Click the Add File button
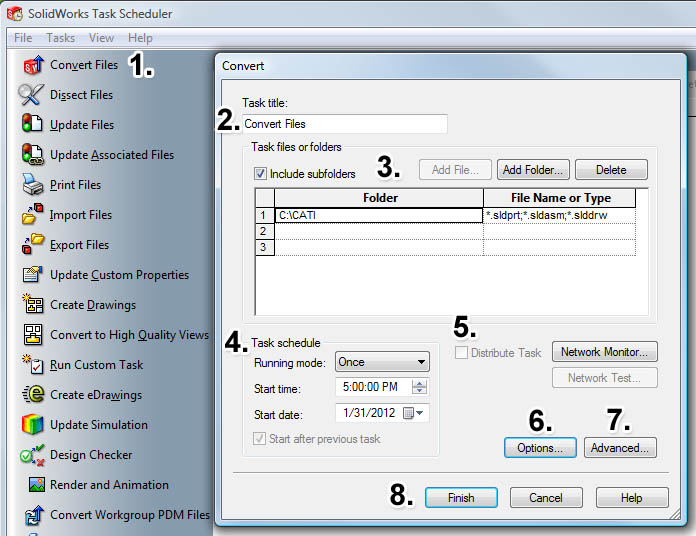 pyautogui.click(x=455, y=170)
